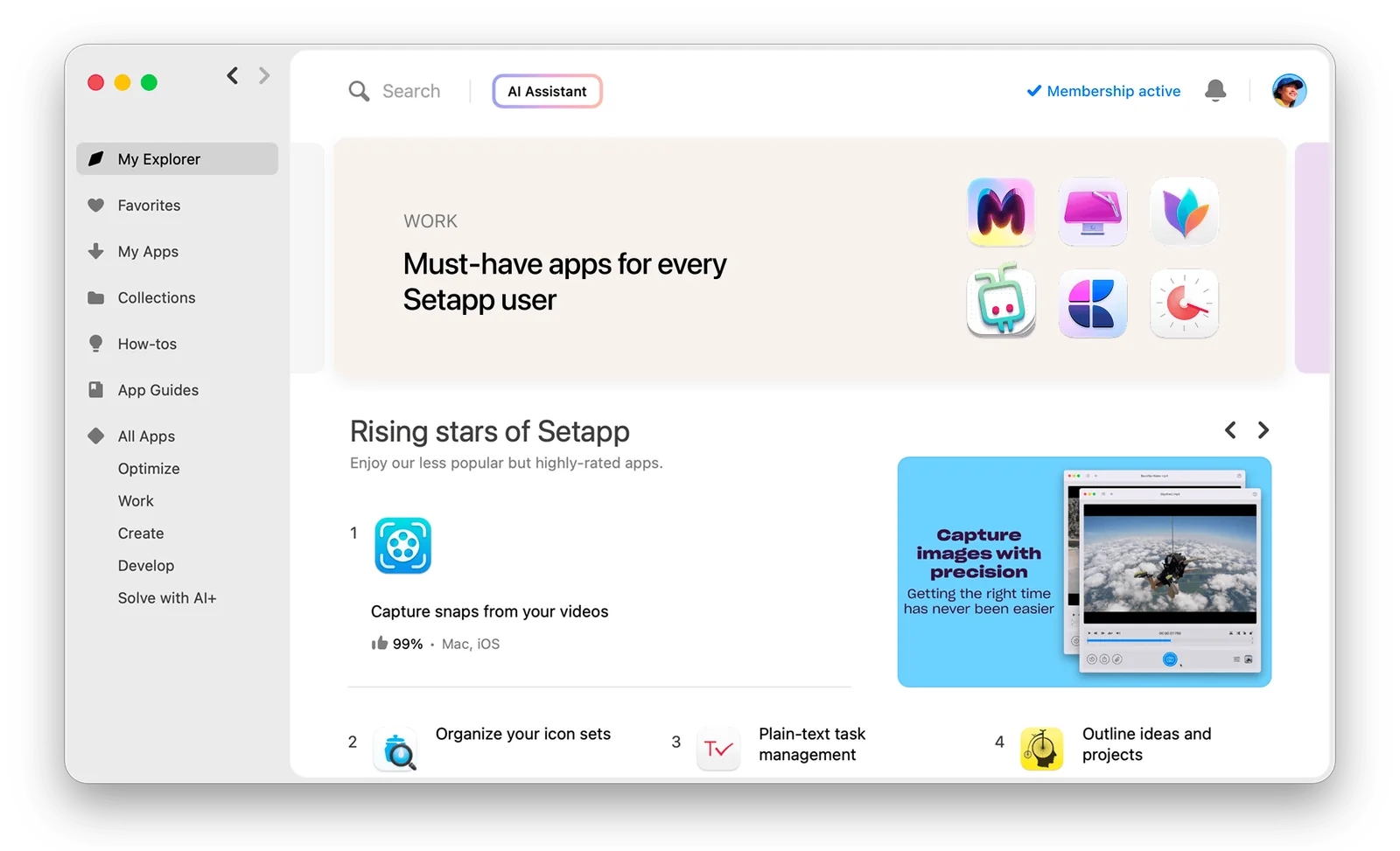Open the Create category
Viewport: 1400px width, 851px height.
point(141,534)
